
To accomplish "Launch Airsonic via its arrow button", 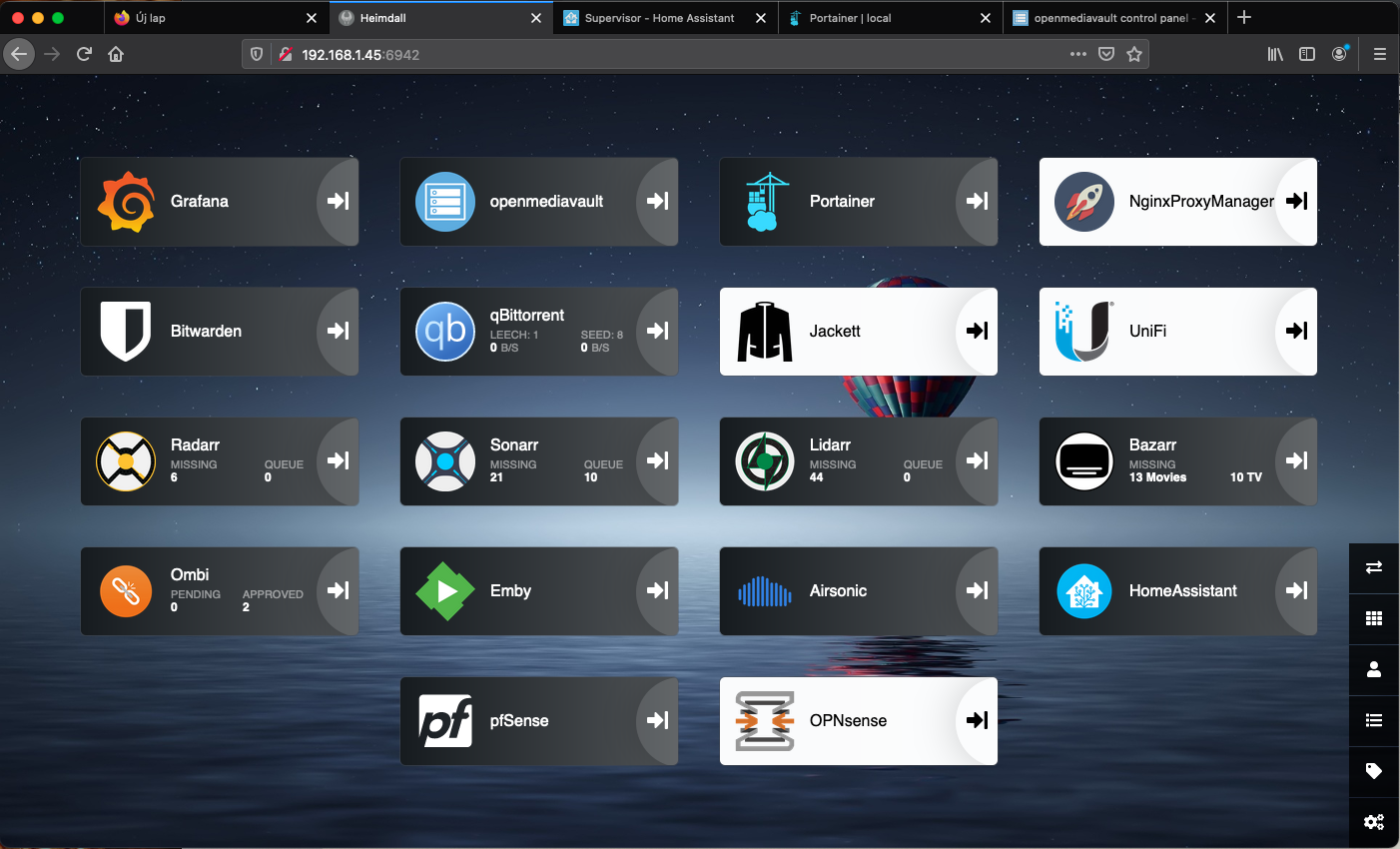I will 978,590.
